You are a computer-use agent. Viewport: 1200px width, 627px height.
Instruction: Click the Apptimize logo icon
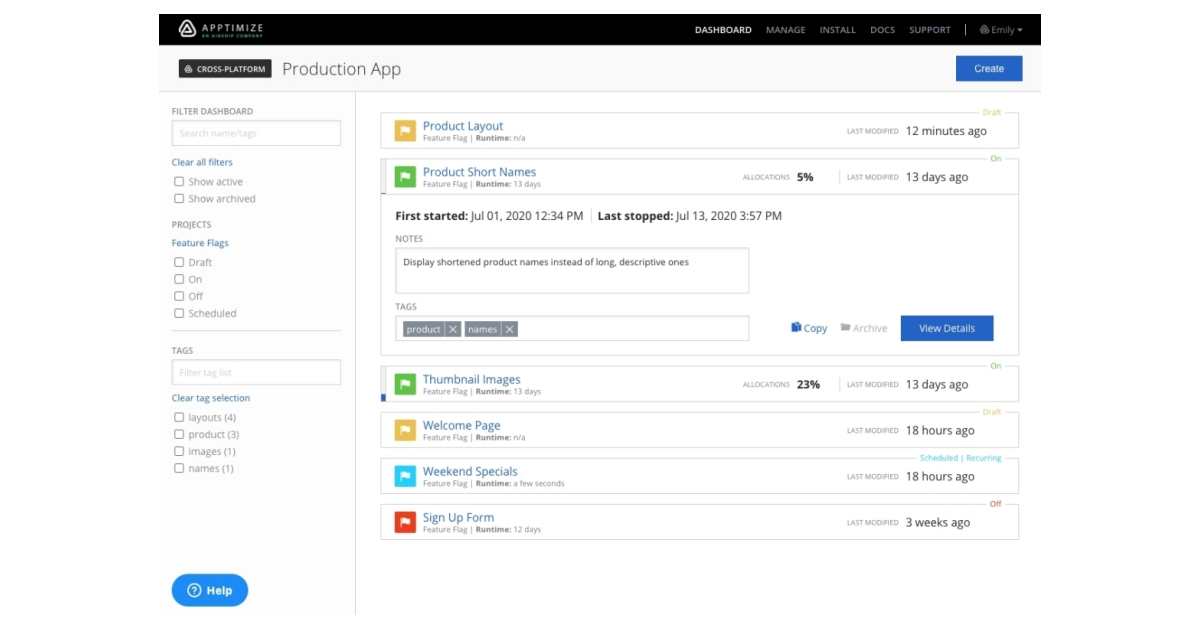coord(187,29)
